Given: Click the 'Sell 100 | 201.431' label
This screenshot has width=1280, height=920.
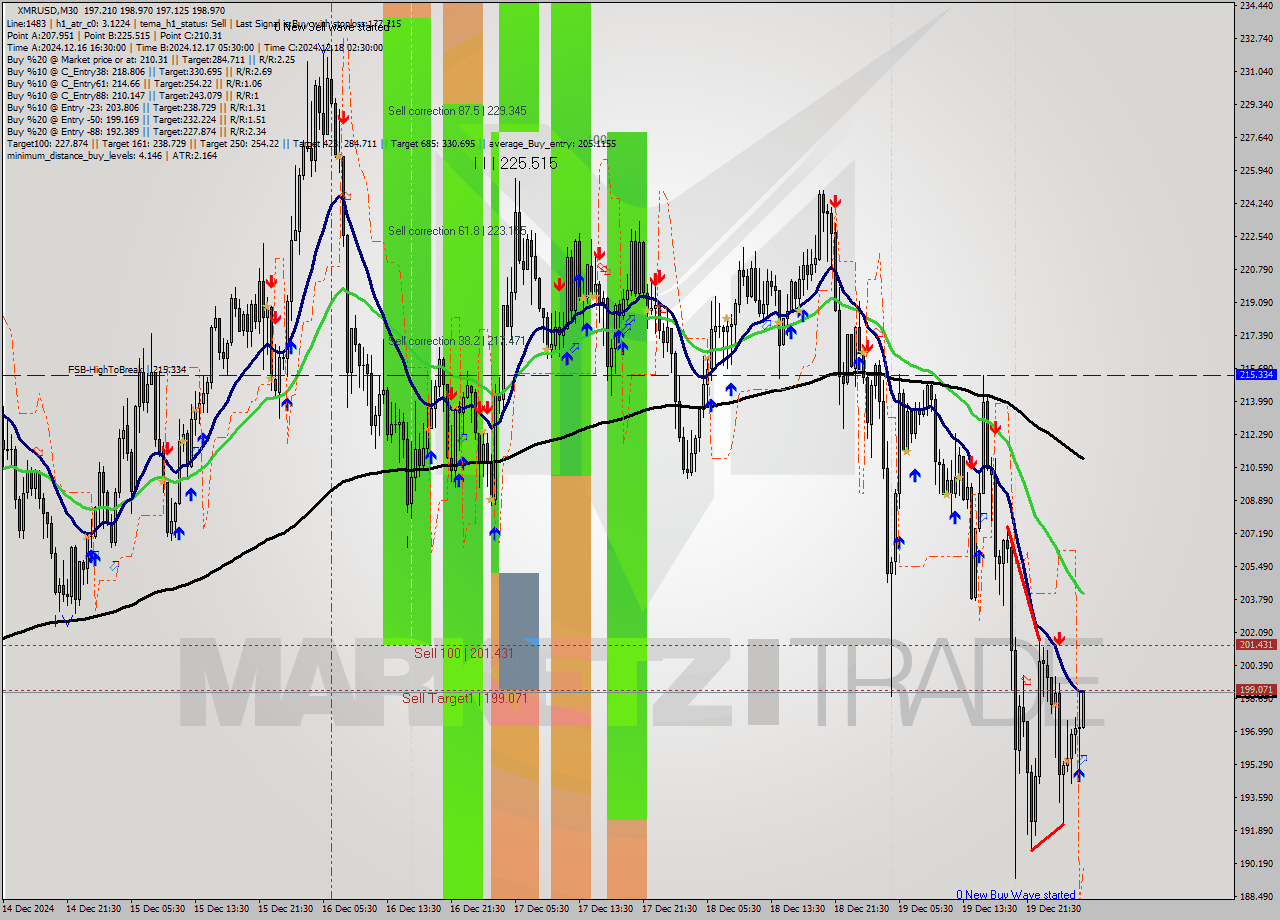Looking at the screenshot, I should (x=464, y=653).
